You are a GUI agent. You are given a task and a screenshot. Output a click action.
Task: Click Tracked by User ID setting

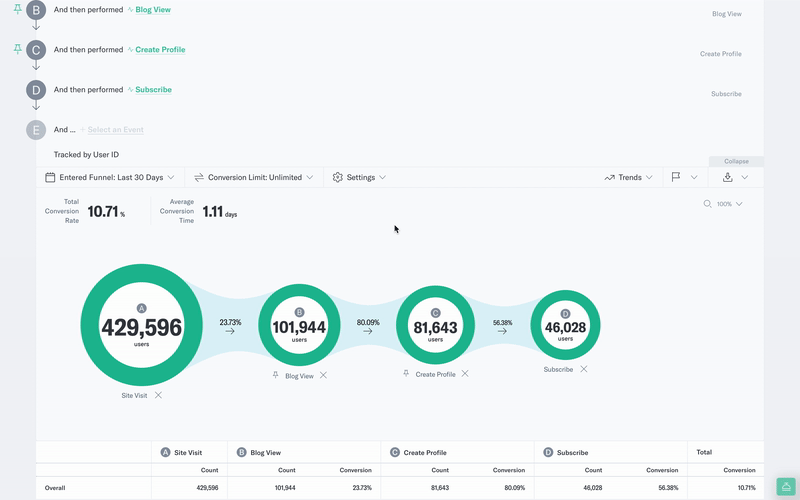86,154
